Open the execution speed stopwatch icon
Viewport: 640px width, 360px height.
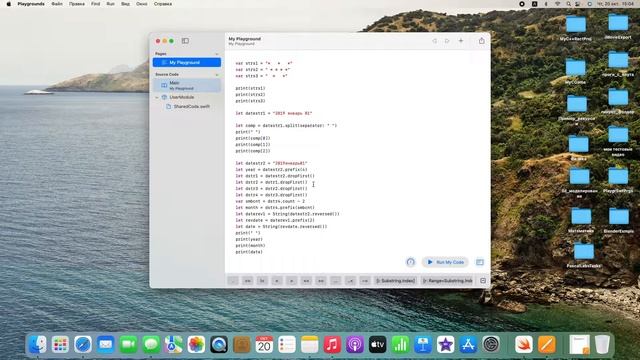click(x=411, y=262)
